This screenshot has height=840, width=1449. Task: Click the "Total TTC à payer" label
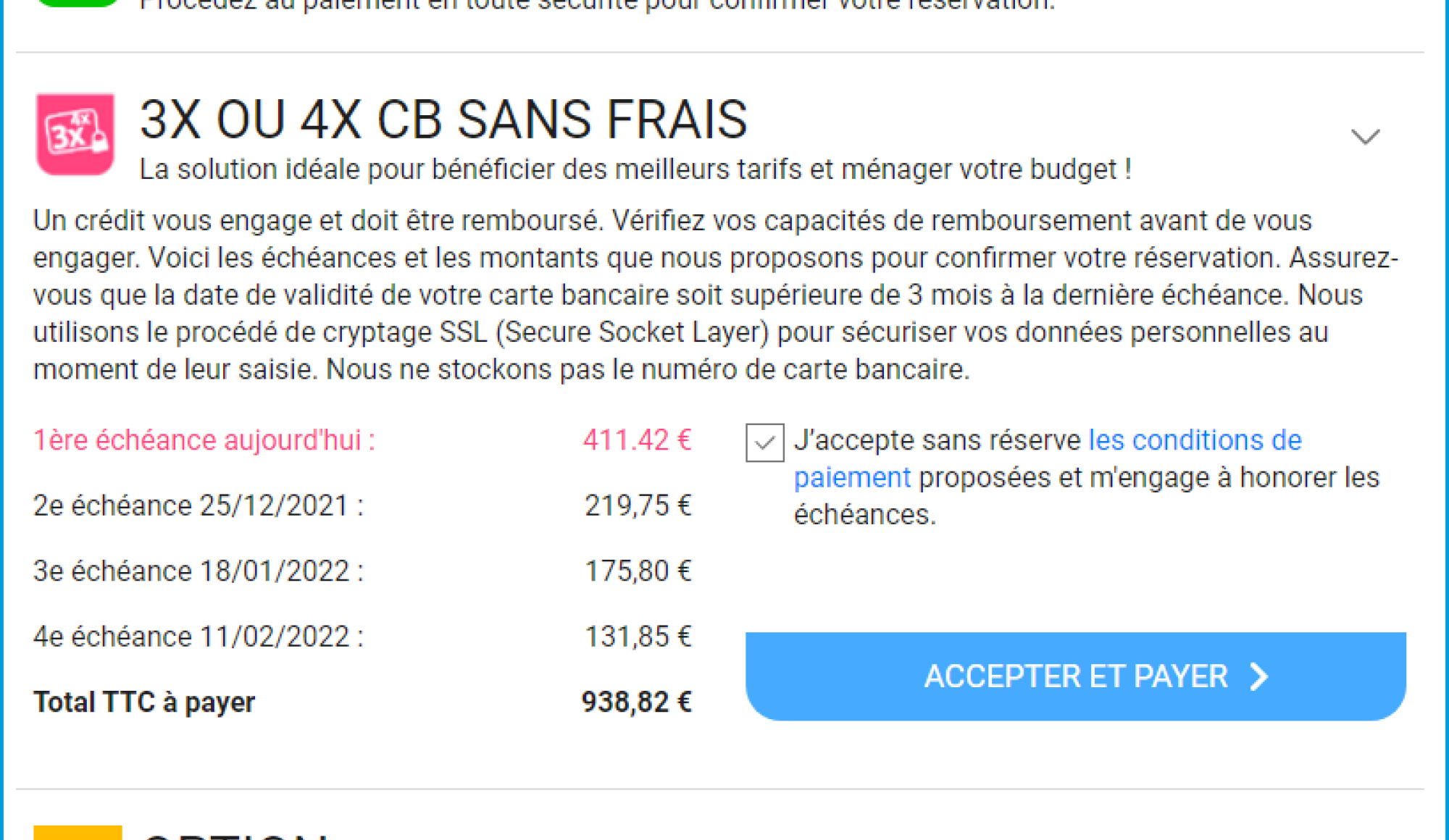[x=144, y=702]
